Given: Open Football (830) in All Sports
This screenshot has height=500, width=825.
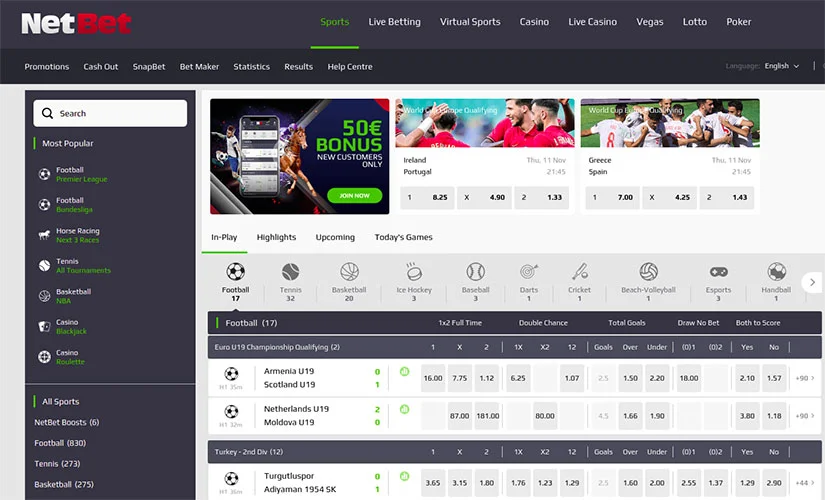Looking at the screenshot, I should 60,443.
